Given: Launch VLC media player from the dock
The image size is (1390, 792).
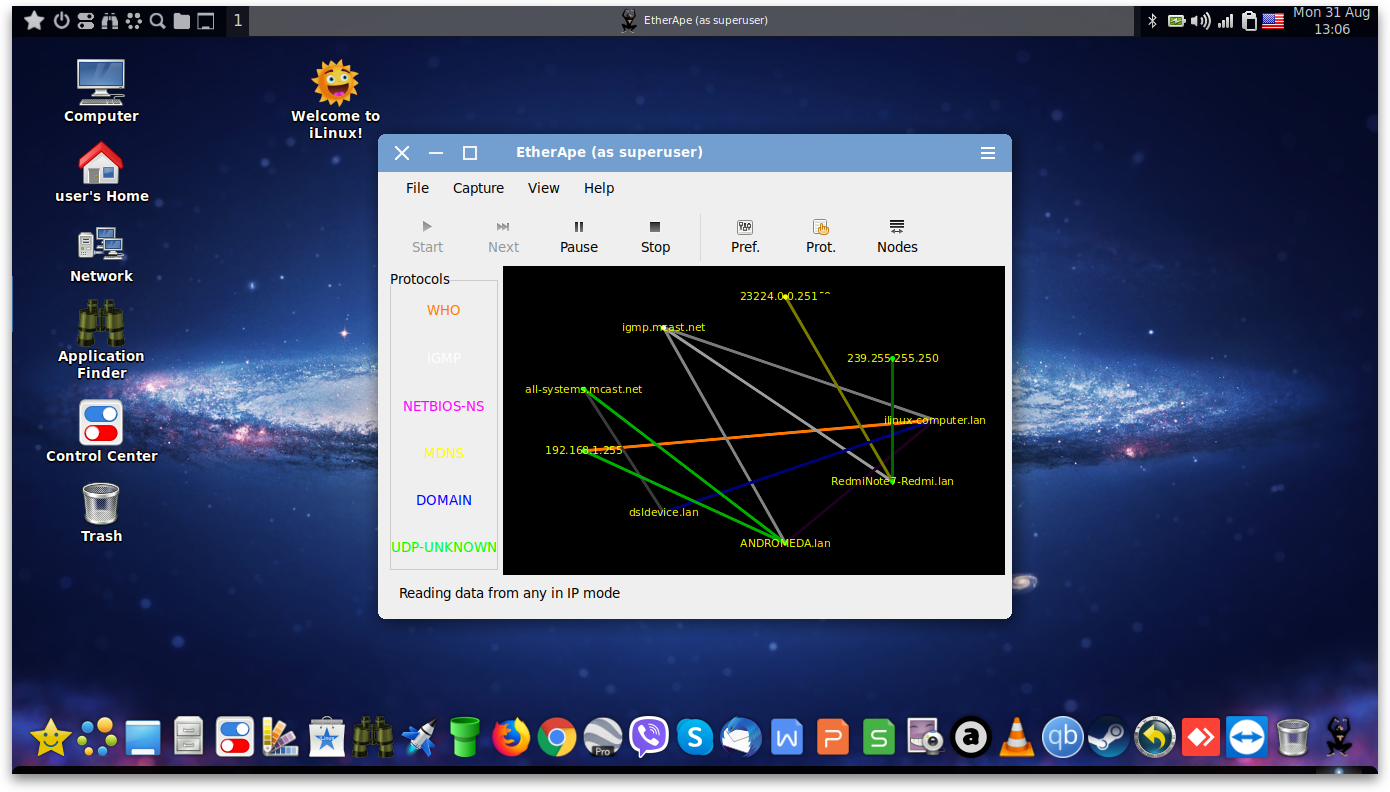Looking at the screenshot, I should point(1017,738).
